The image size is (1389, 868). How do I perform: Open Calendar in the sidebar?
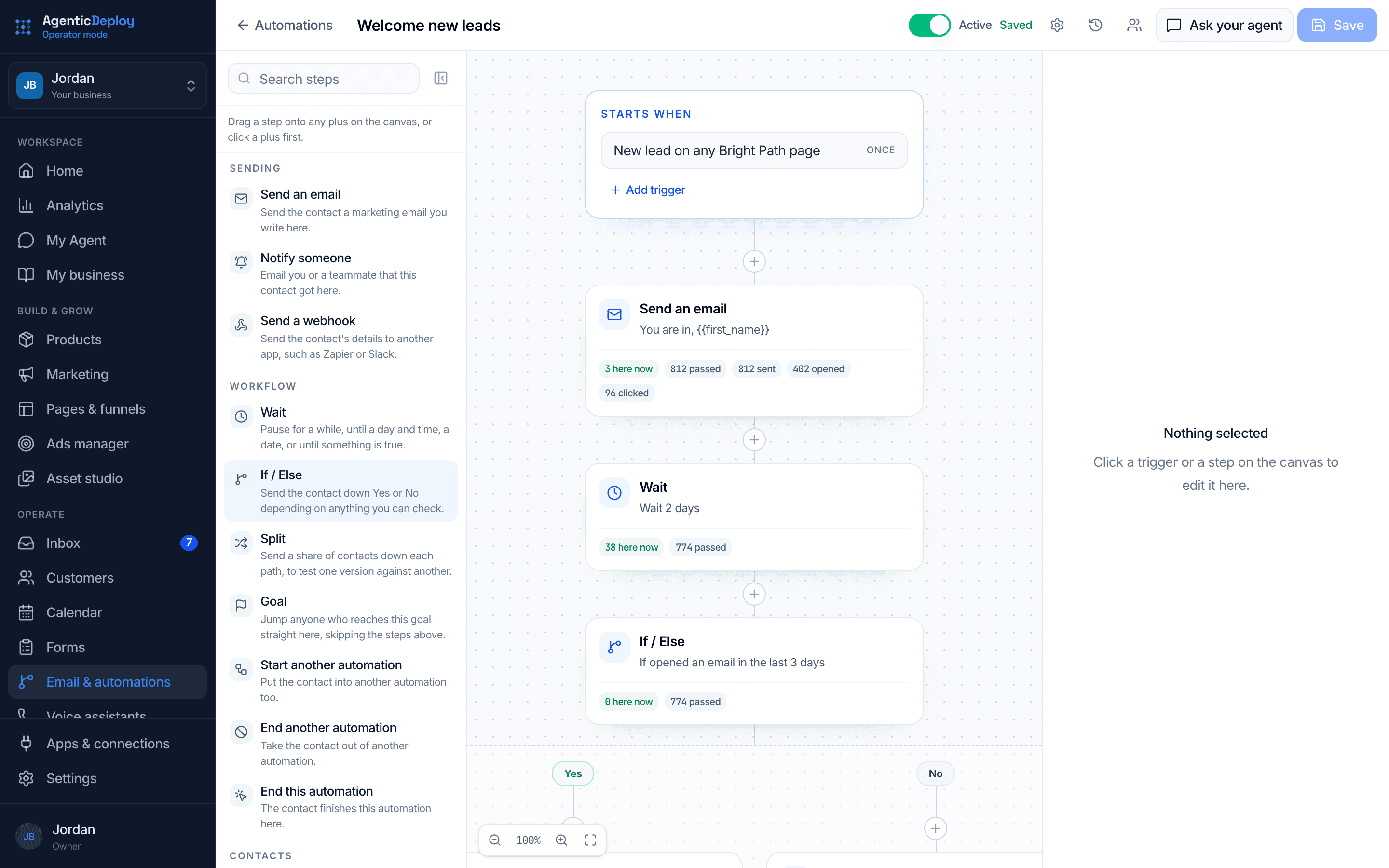coord(108,612)
